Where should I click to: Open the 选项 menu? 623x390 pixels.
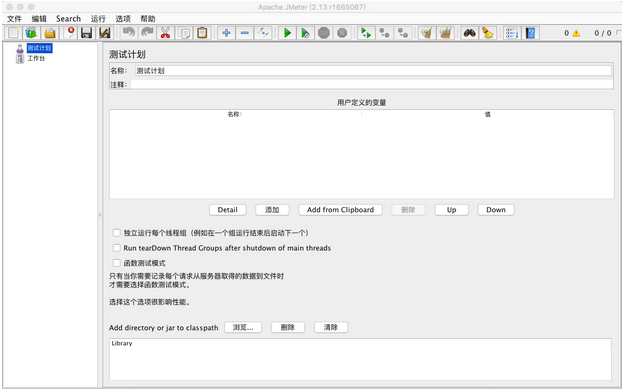tap(123, 19)
